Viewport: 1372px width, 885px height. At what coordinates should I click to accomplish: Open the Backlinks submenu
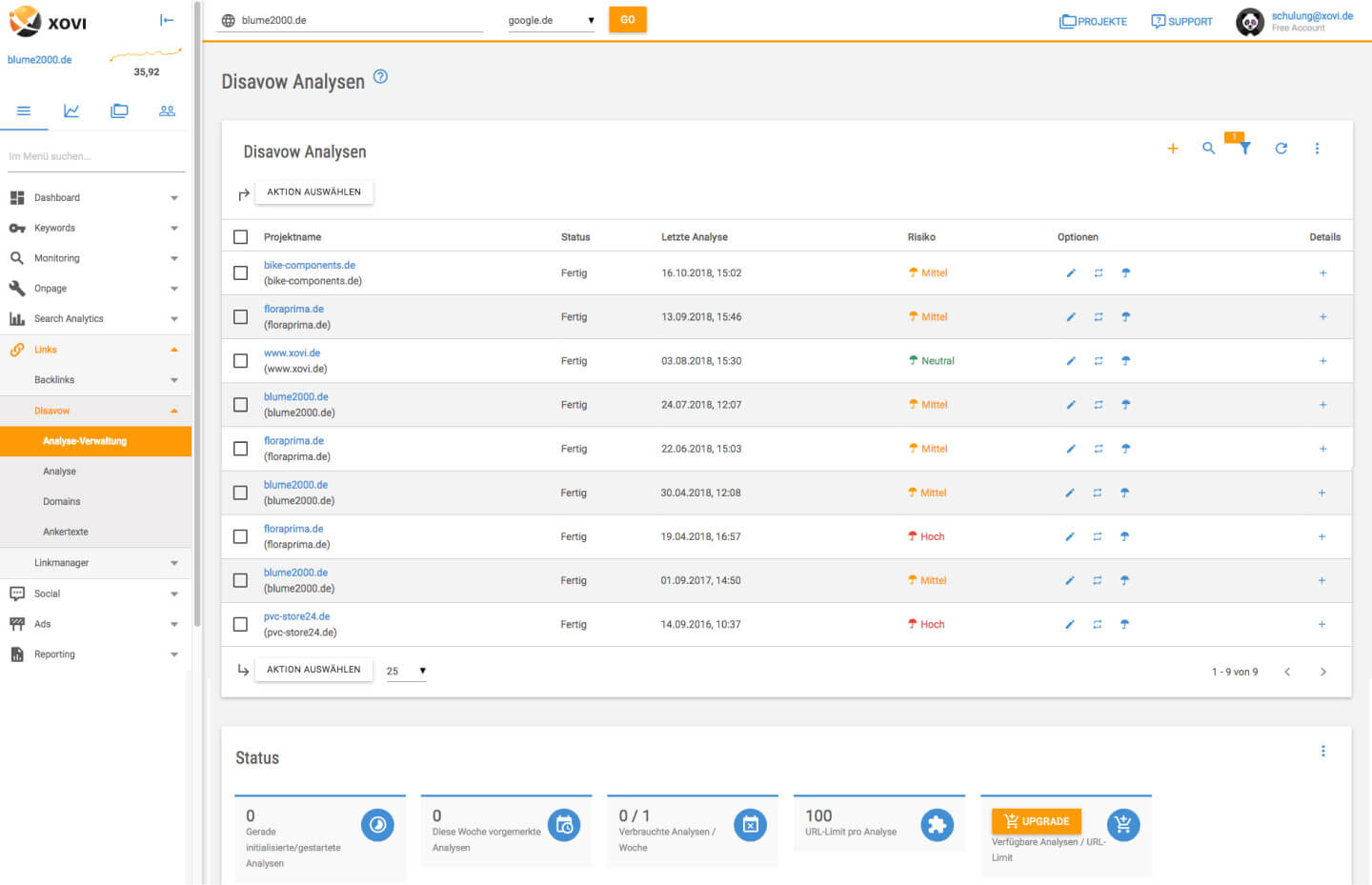click(x=95, y=380)
